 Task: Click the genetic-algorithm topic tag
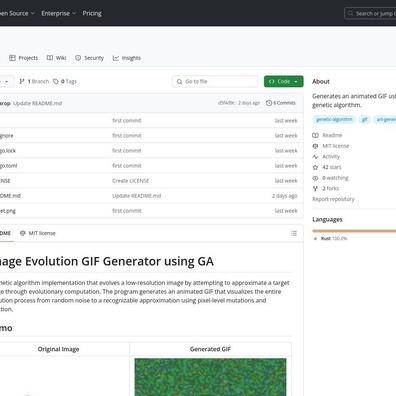click(x=334, y=119)
